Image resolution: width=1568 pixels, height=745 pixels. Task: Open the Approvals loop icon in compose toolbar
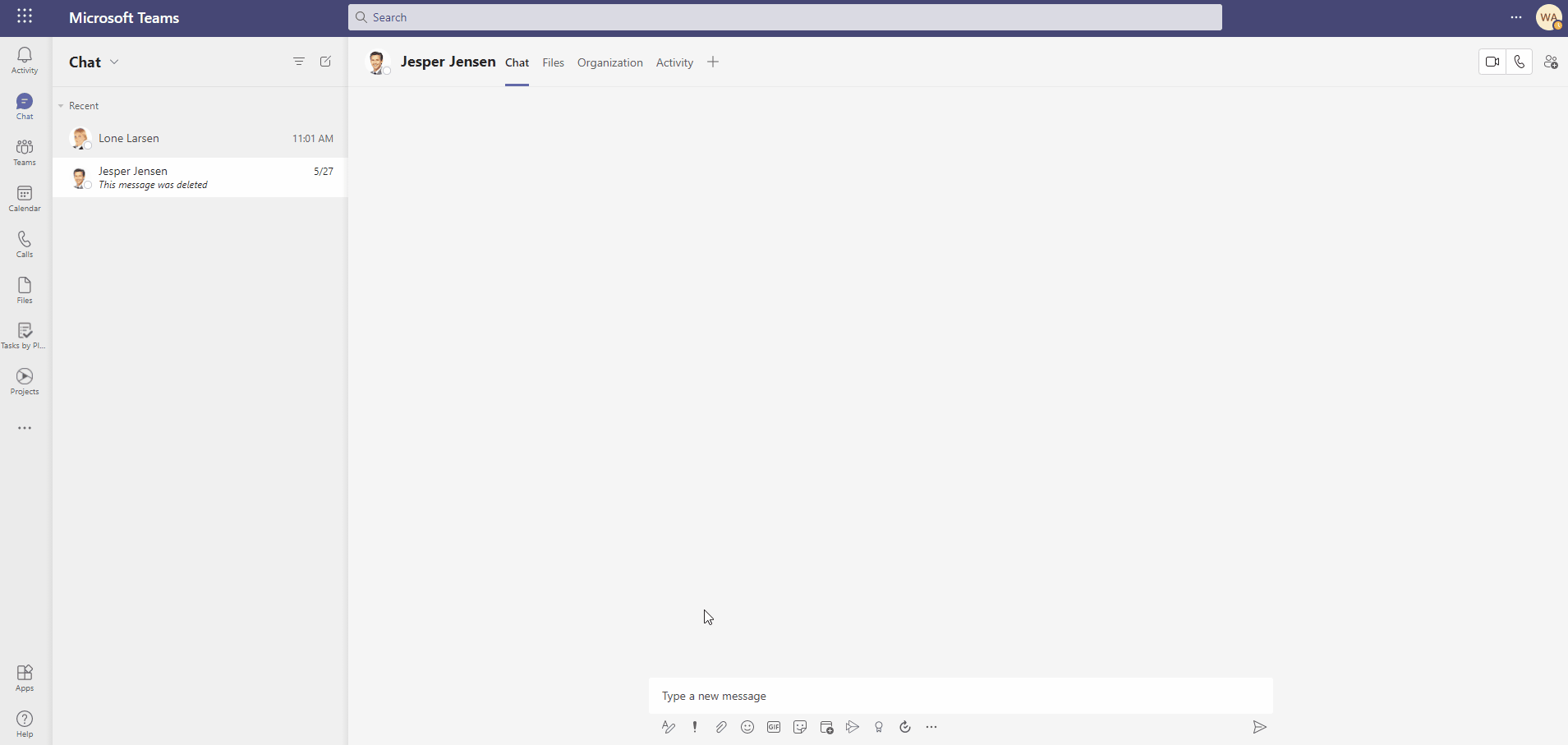click(x=905, y=727)
